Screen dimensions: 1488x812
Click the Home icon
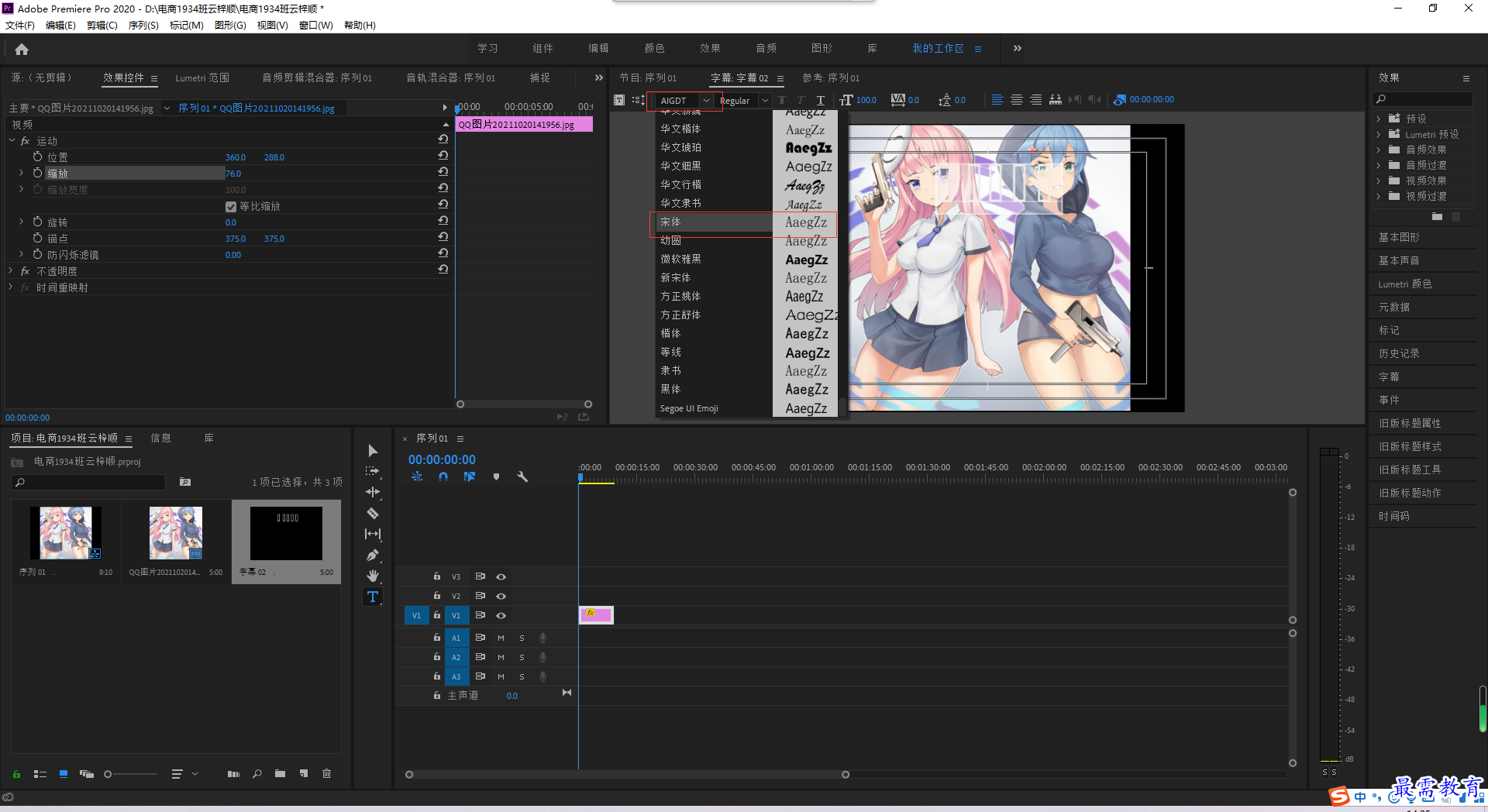(x=22, y=49)
